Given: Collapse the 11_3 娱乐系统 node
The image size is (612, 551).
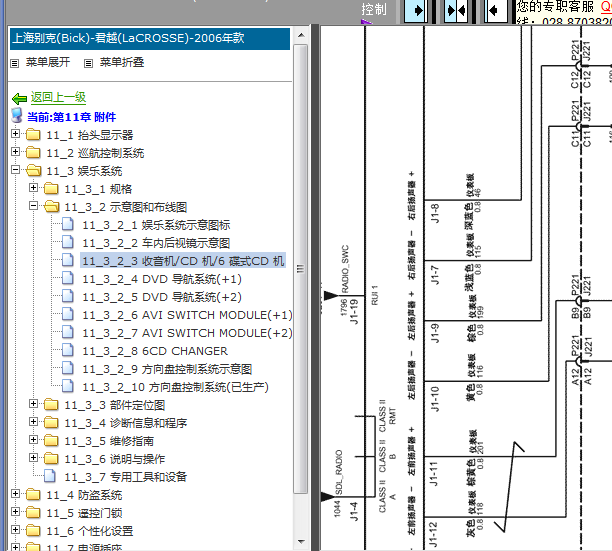Looking at the screenshot, I should [x=16, y=169].
